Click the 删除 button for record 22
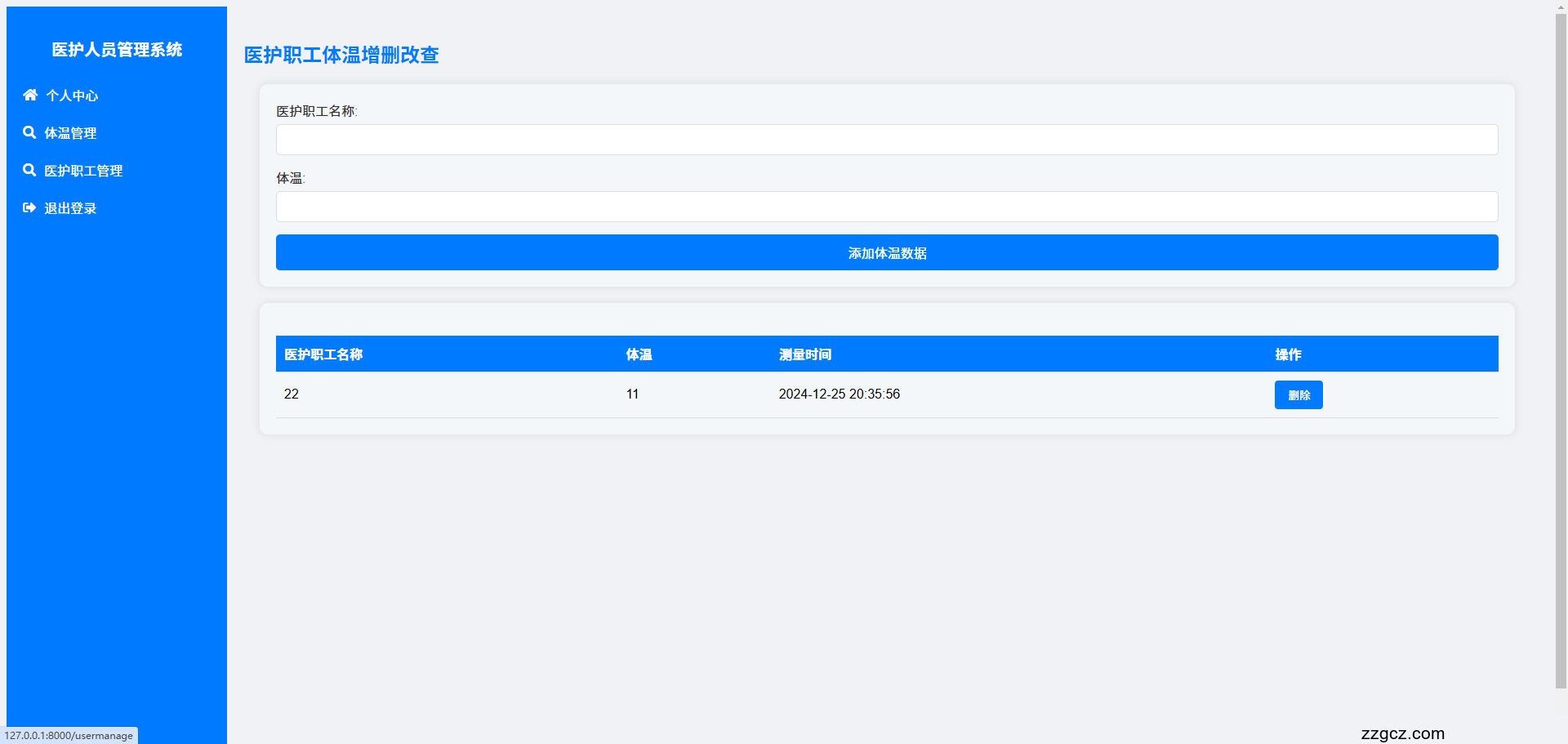Viewport: 1568px width, 744px height. click(1298, 394)
